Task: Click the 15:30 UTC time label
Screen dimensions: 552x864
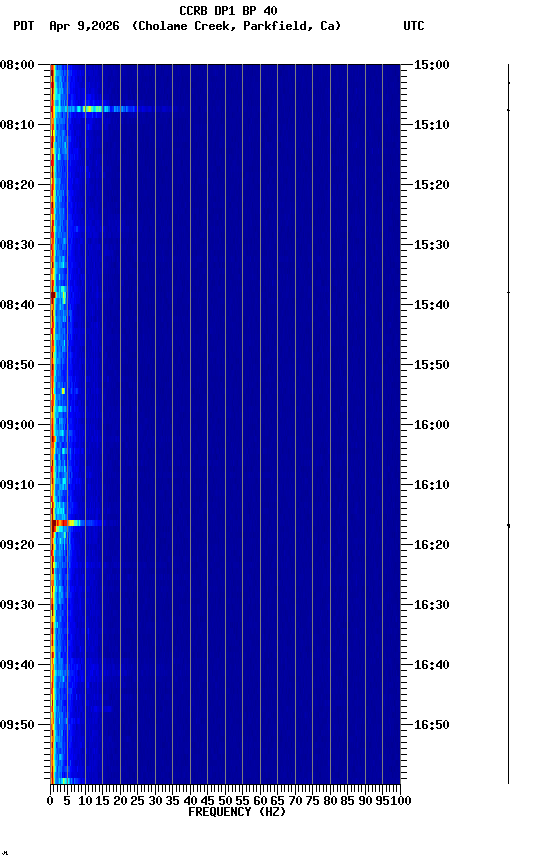Action: 432,245
